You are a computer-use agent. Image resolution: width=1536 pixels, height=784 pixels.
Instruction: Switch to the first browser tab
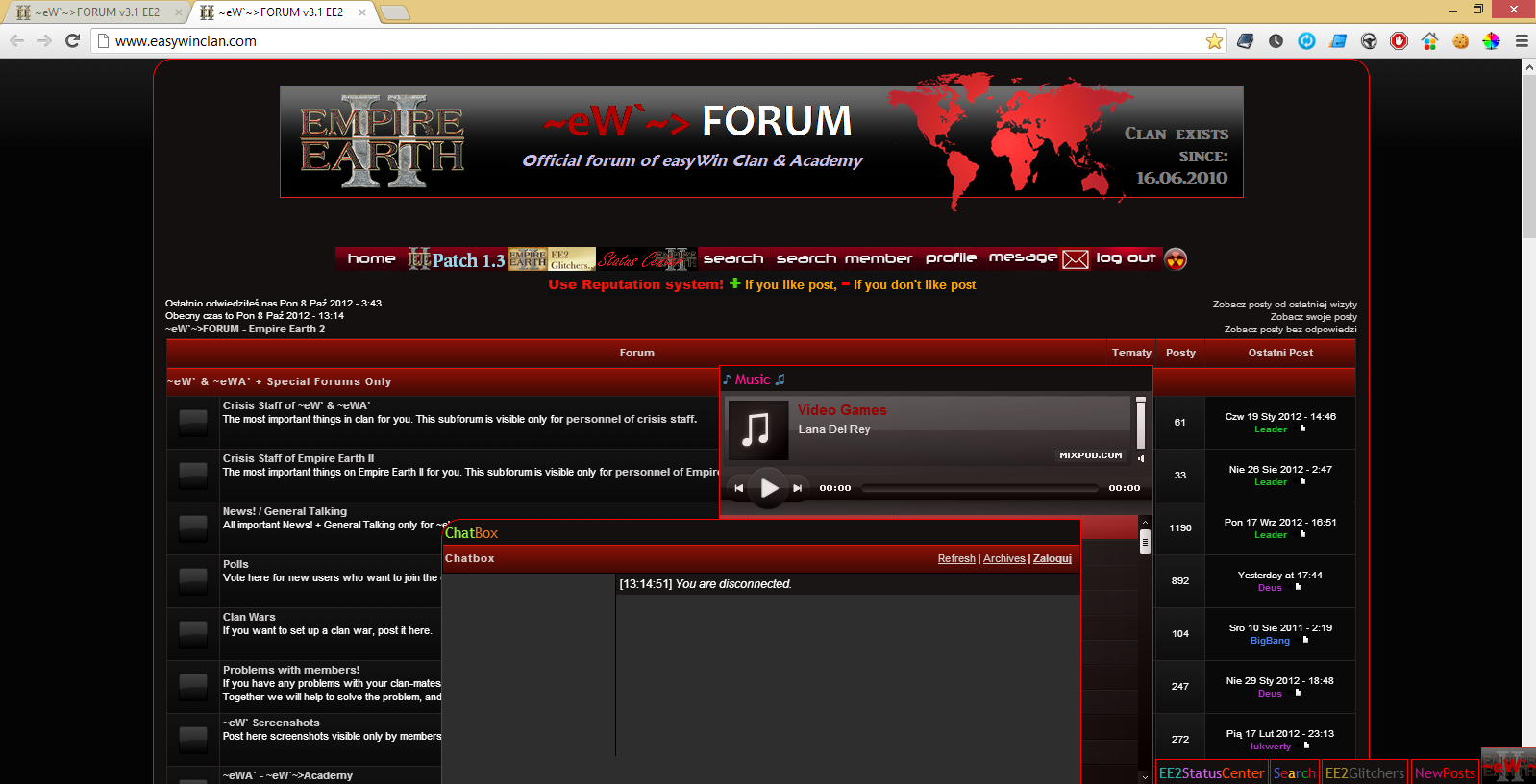96,12
